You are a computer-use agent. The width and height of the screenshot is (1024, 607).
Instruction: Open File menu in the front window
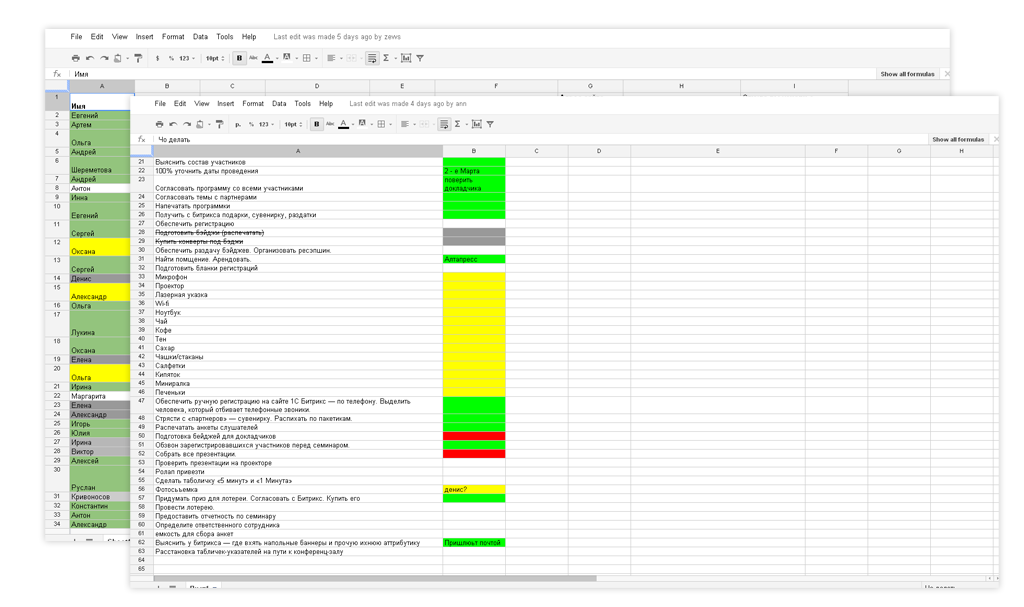coord(160,103)
